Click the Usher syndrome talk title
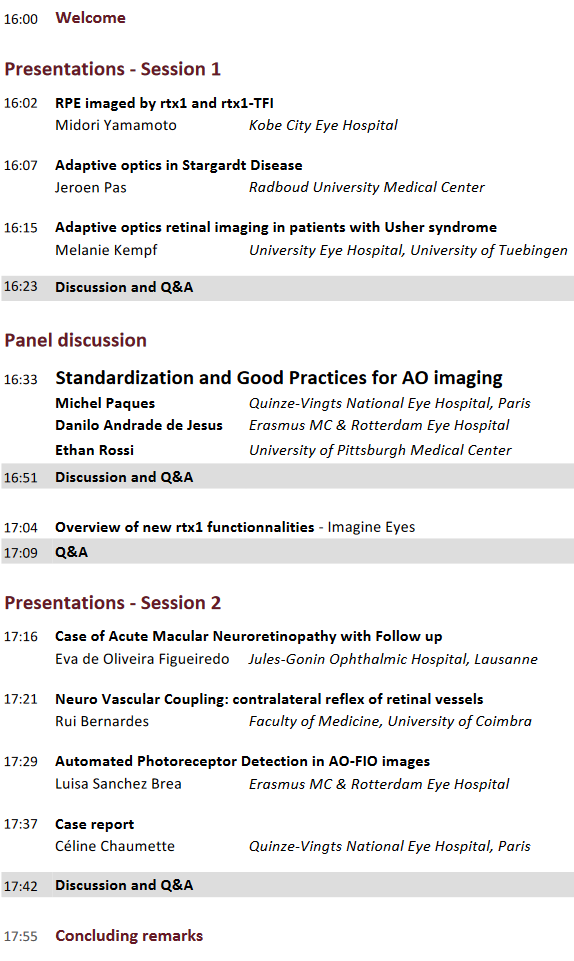 (x=276, y=227)
